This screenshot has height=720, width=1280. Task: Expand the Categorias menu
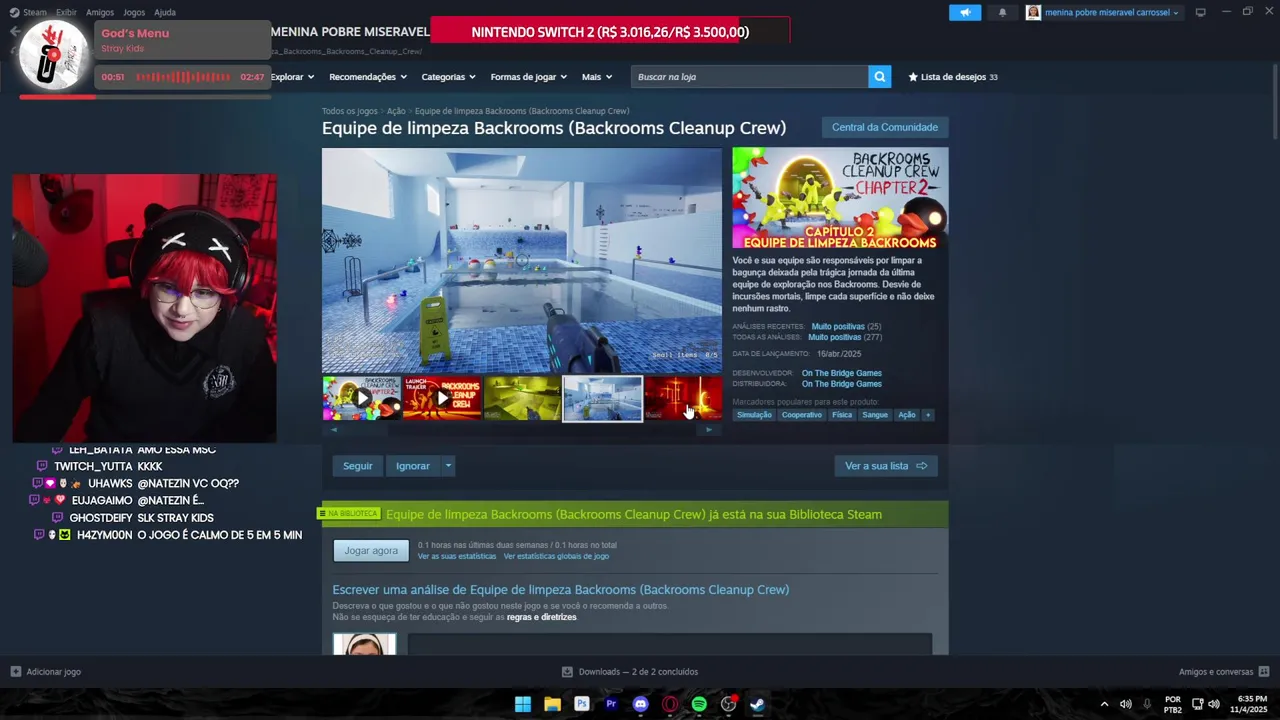point(447,77)
